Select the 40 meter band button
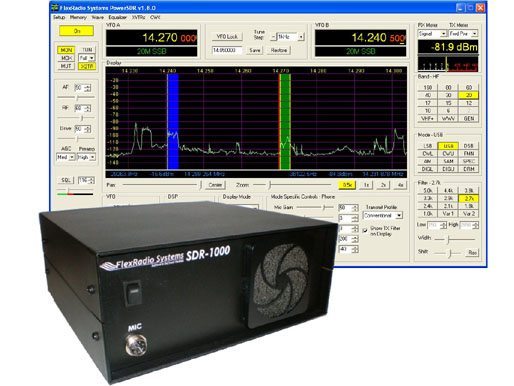 click(x=428, y=95)
